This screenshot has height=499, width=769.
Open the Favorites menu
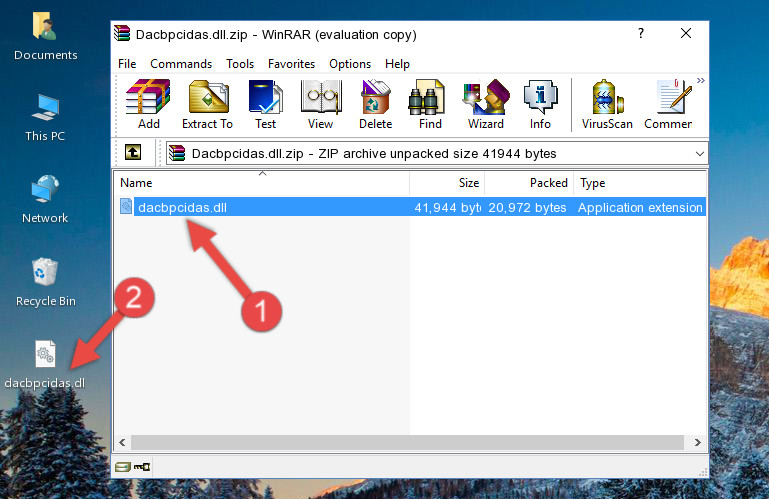pos(291,64)
